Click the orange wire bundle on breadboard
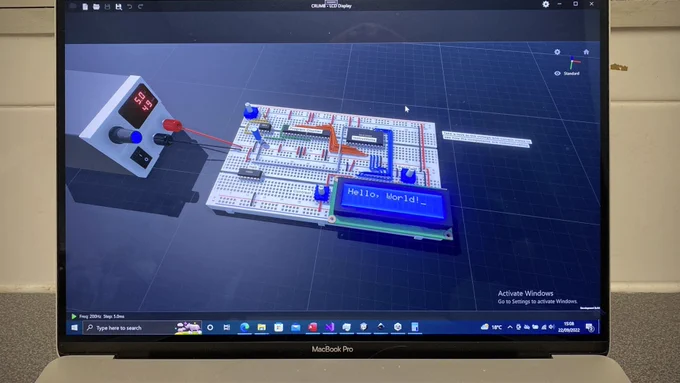The image size is (680, 383). pyautogui.click(x=336, y=141)
